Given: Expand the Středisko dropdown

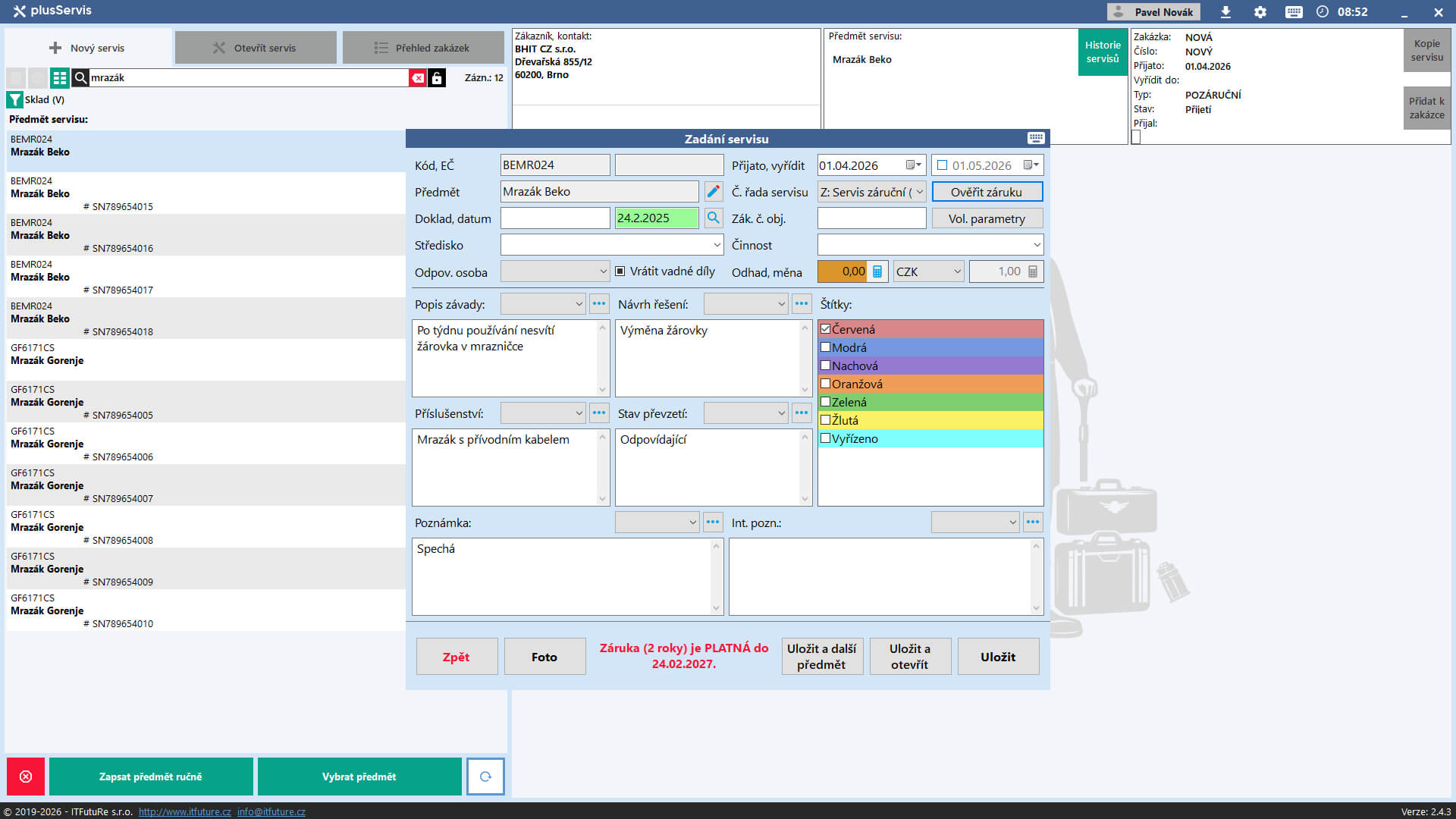Looking at the screenshot, I should click(717, 245).
